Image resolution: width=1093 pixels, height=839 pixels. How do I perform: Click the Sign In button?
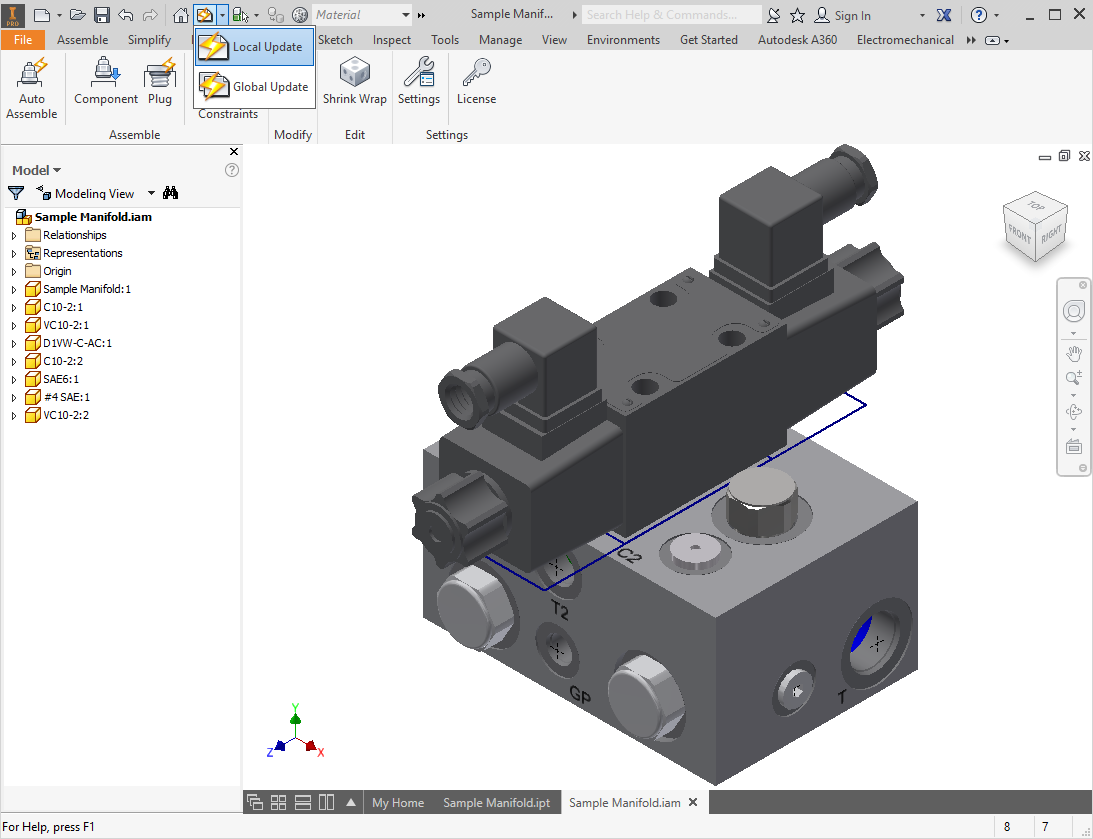point(842,15)
